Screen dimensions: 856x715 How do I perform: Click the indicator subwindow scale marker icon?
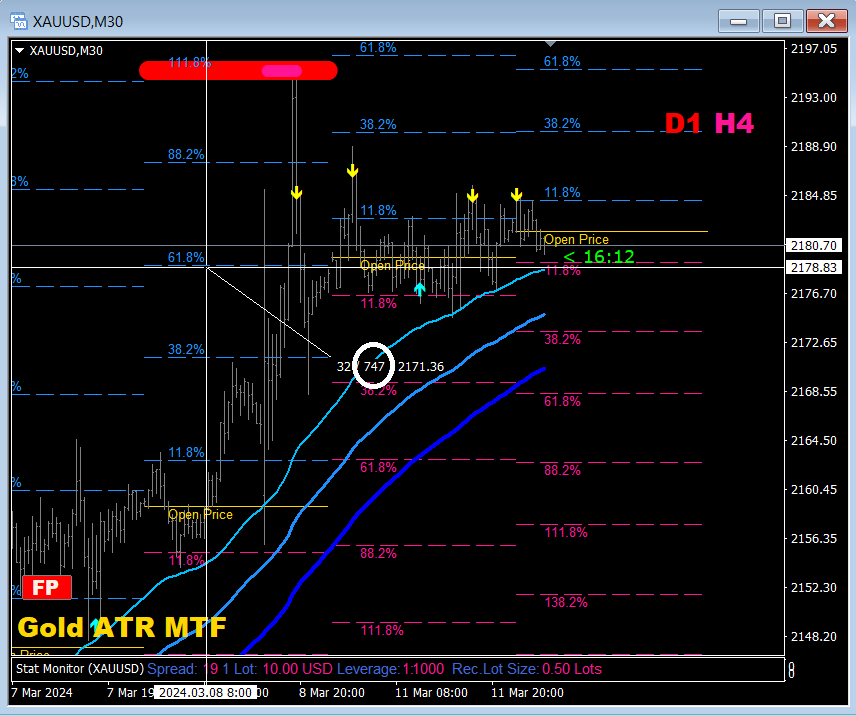pyautogui.click(x=792, y=670)
